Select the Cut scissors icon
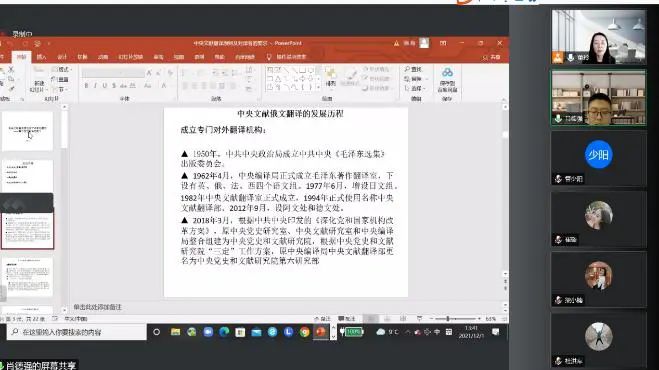659x370 pixels. tap(11, 69)
